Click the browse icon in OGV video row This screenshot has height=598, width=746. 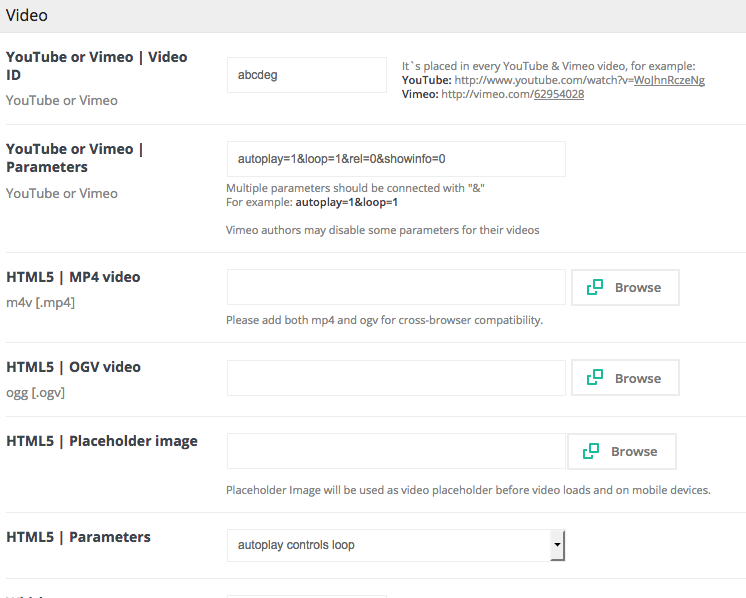click(595, 378)
